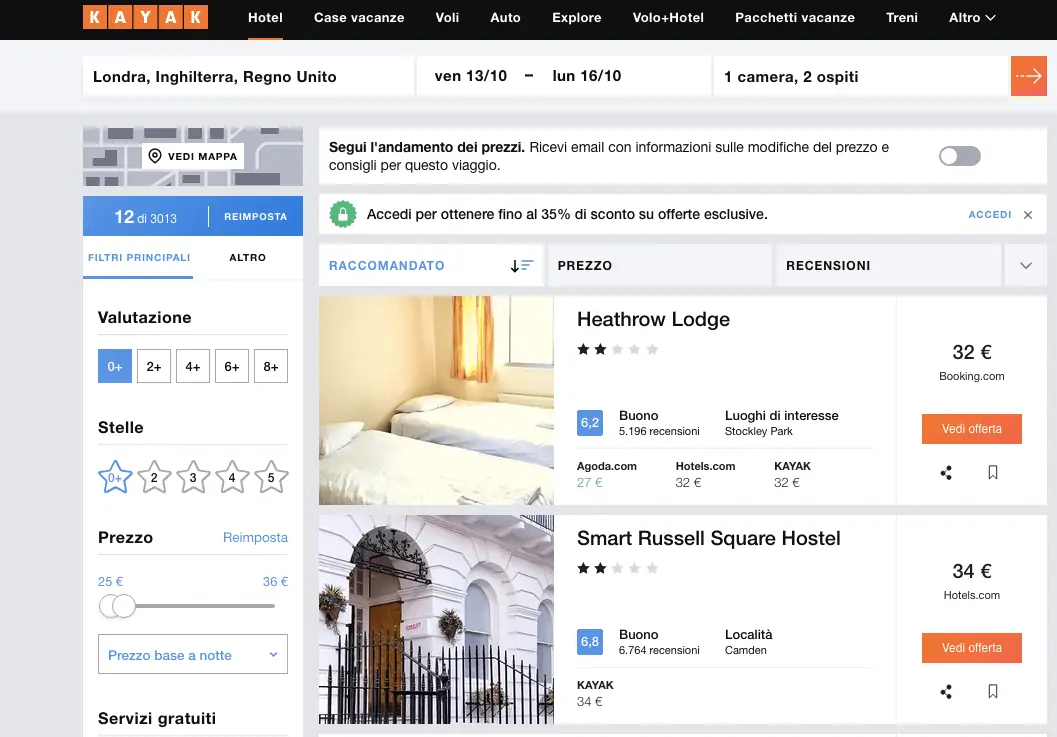
Task: Open the Raccomandato sort option
Action: 431,266
